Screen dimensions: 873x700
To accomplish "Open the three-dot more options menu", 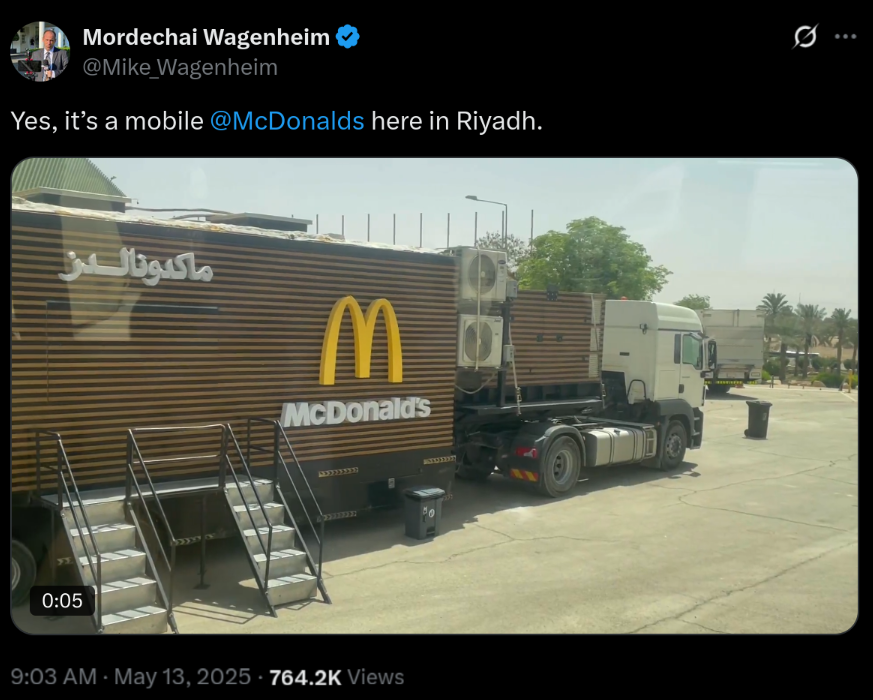I will point(845,37).
